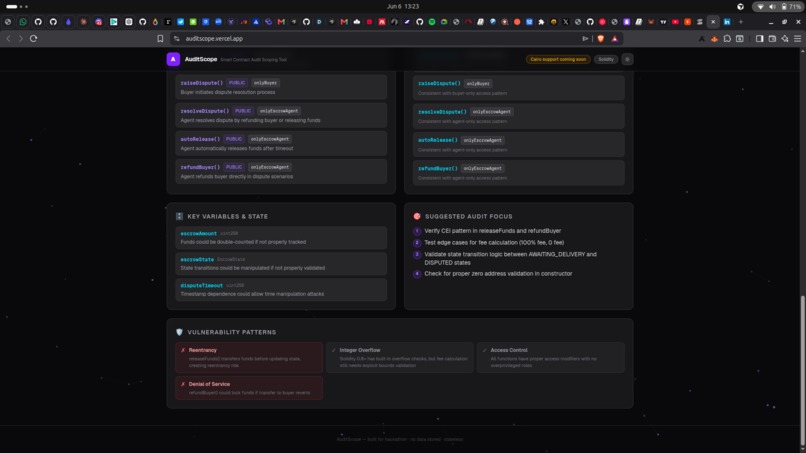Click 'Check for proper zero address validation'
The width and height of the screenshot is (806, 453).
click(x=498, y=274)
